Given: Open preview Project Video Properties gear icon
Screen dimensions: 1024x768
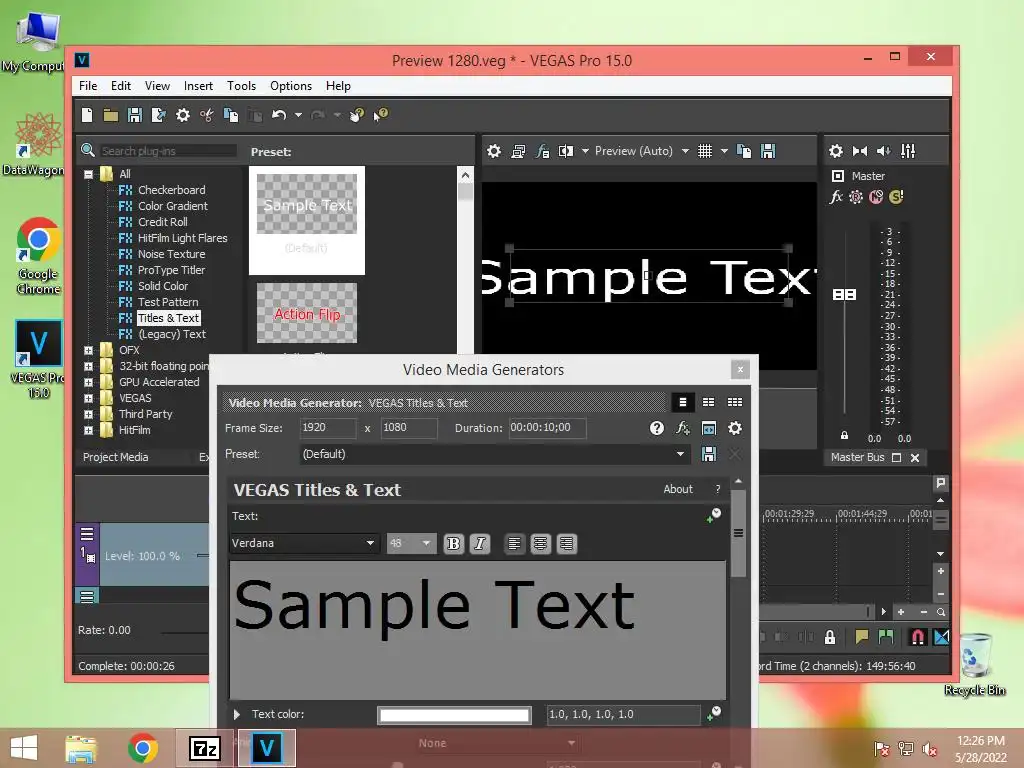Looking at the screenshot, I should (x=494, y=152).
